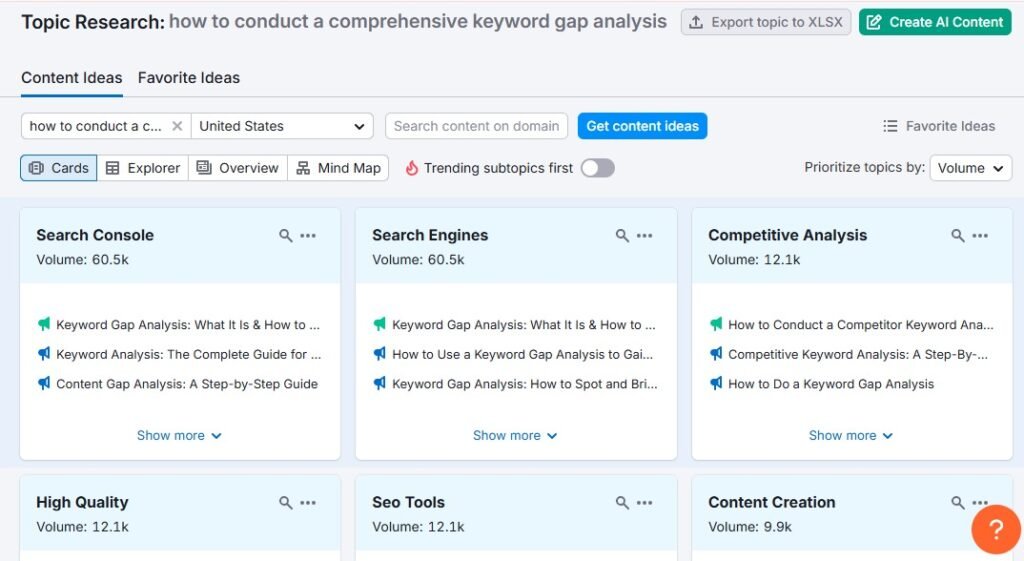
Task: Click the Create AI Content button
Action: tap(935, 22)
